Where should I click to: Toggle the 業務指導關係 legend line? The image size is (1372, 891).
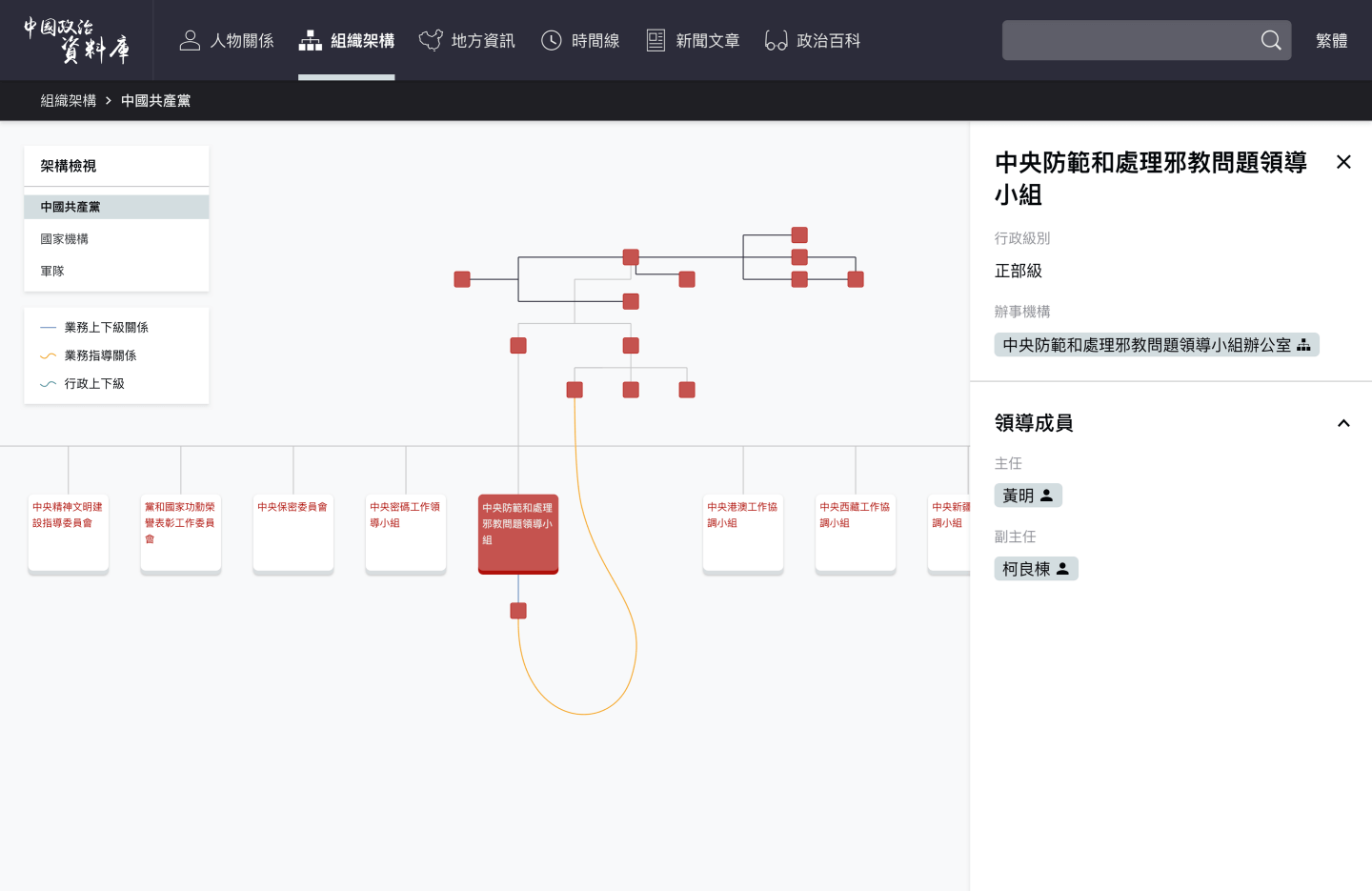pyautogui.click(x=49, y=354)
